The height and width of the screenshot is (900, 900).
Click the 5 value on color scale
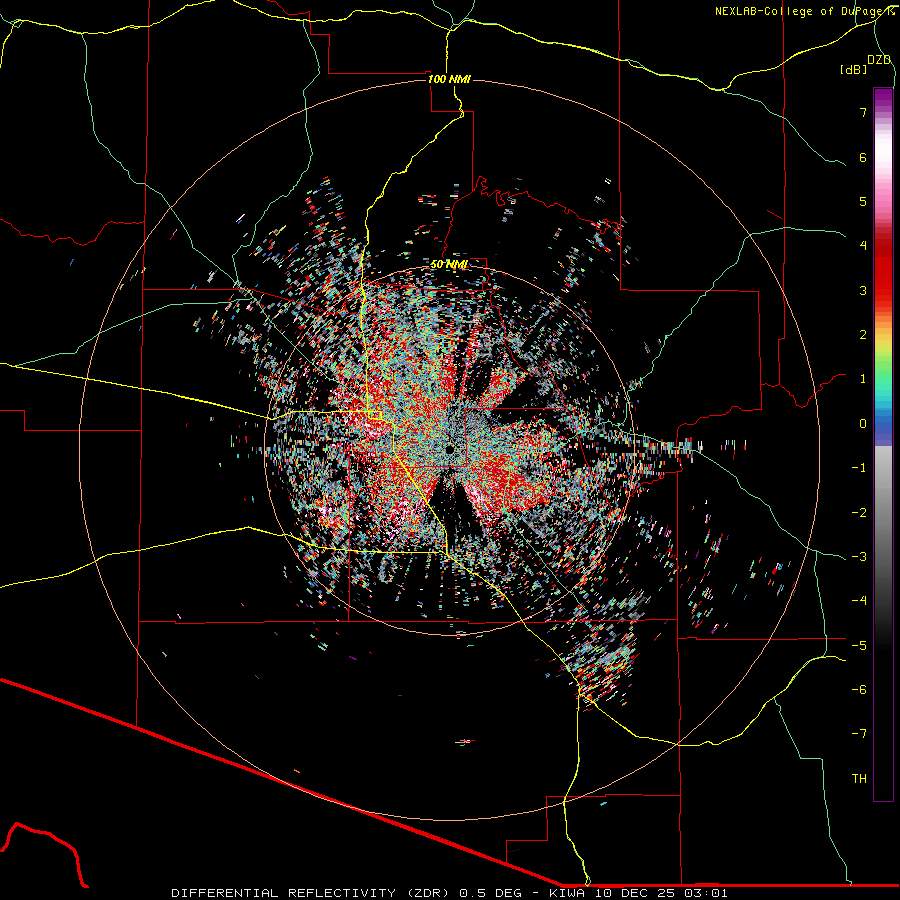pos(863,201)
